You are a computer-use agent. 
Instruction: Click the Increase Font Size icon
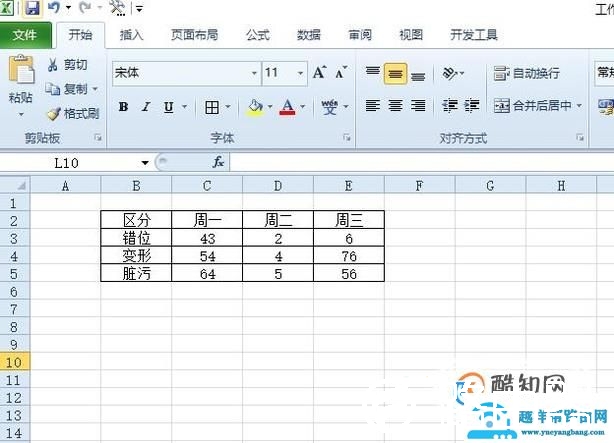tap(320, 72)
